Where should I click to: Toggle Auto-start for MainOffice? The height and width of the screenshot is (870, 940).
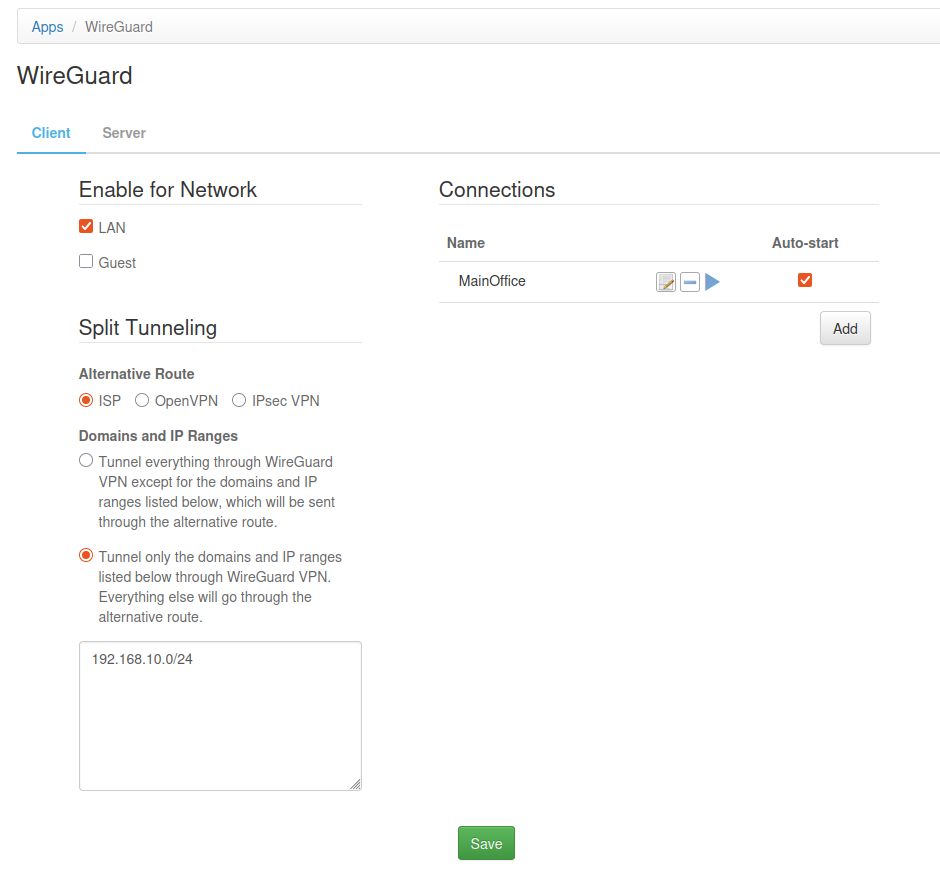[805, 280]
